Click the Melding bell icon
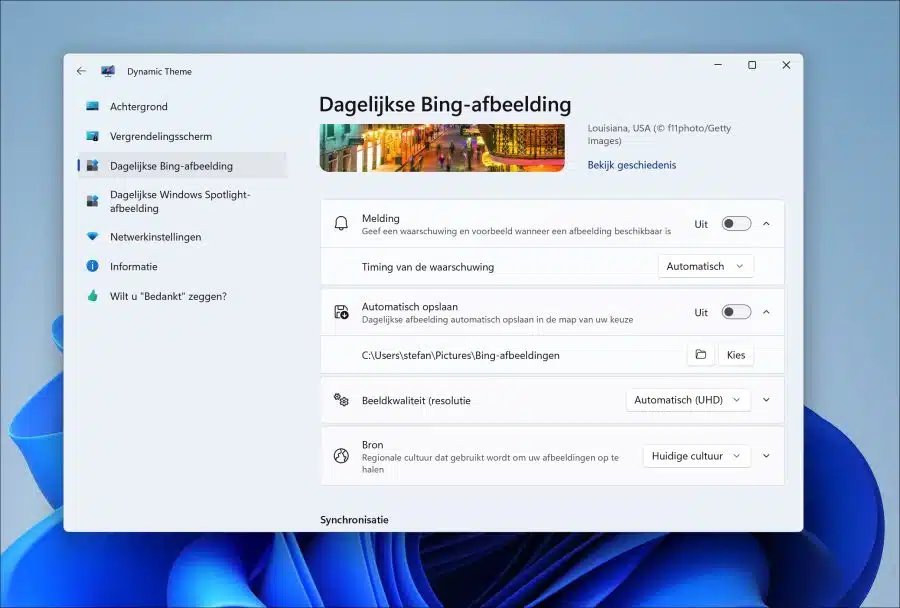900x608 pixels. tap(341, 224)
